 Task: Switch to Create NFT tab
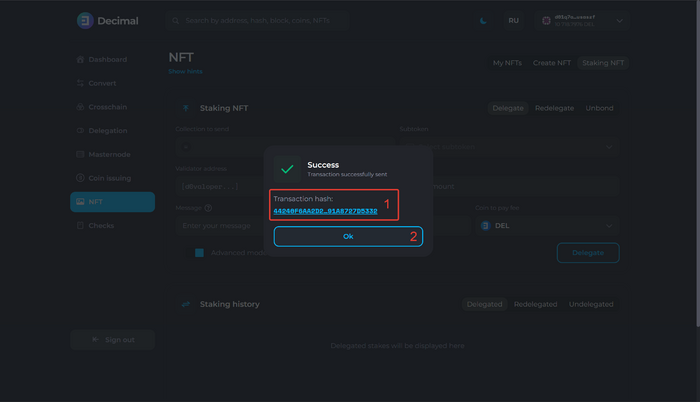click(x=552, y=63)
